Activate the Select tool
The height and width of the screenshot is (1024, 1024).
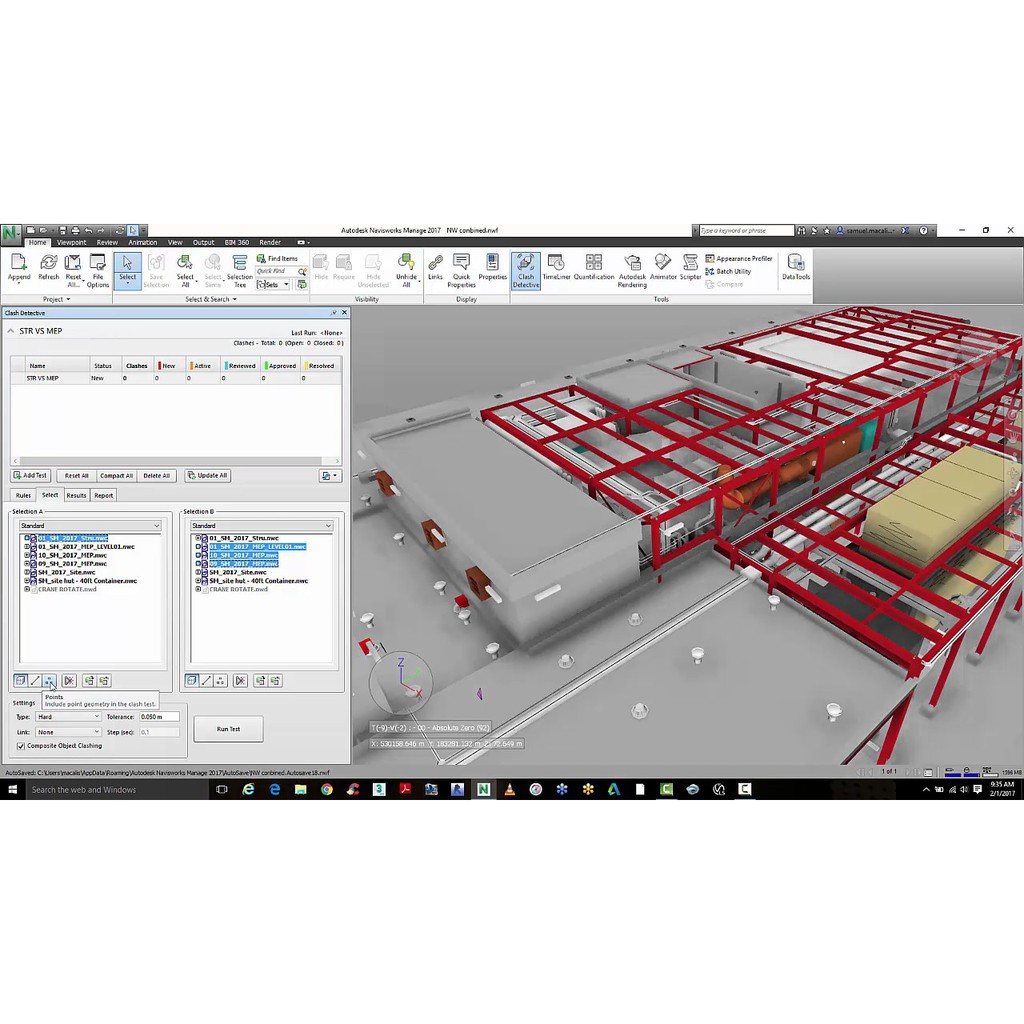pos(127,270)
